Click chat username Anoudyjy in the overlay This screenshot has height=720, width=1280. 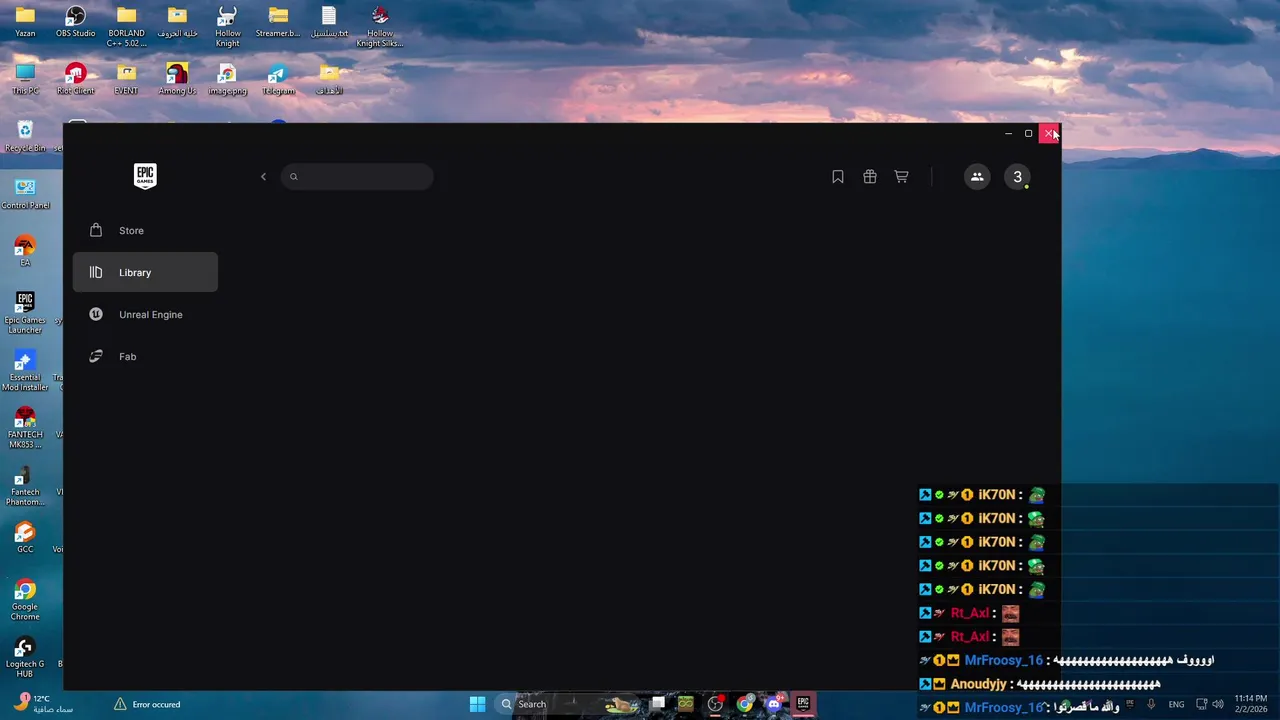pos(978,684)
